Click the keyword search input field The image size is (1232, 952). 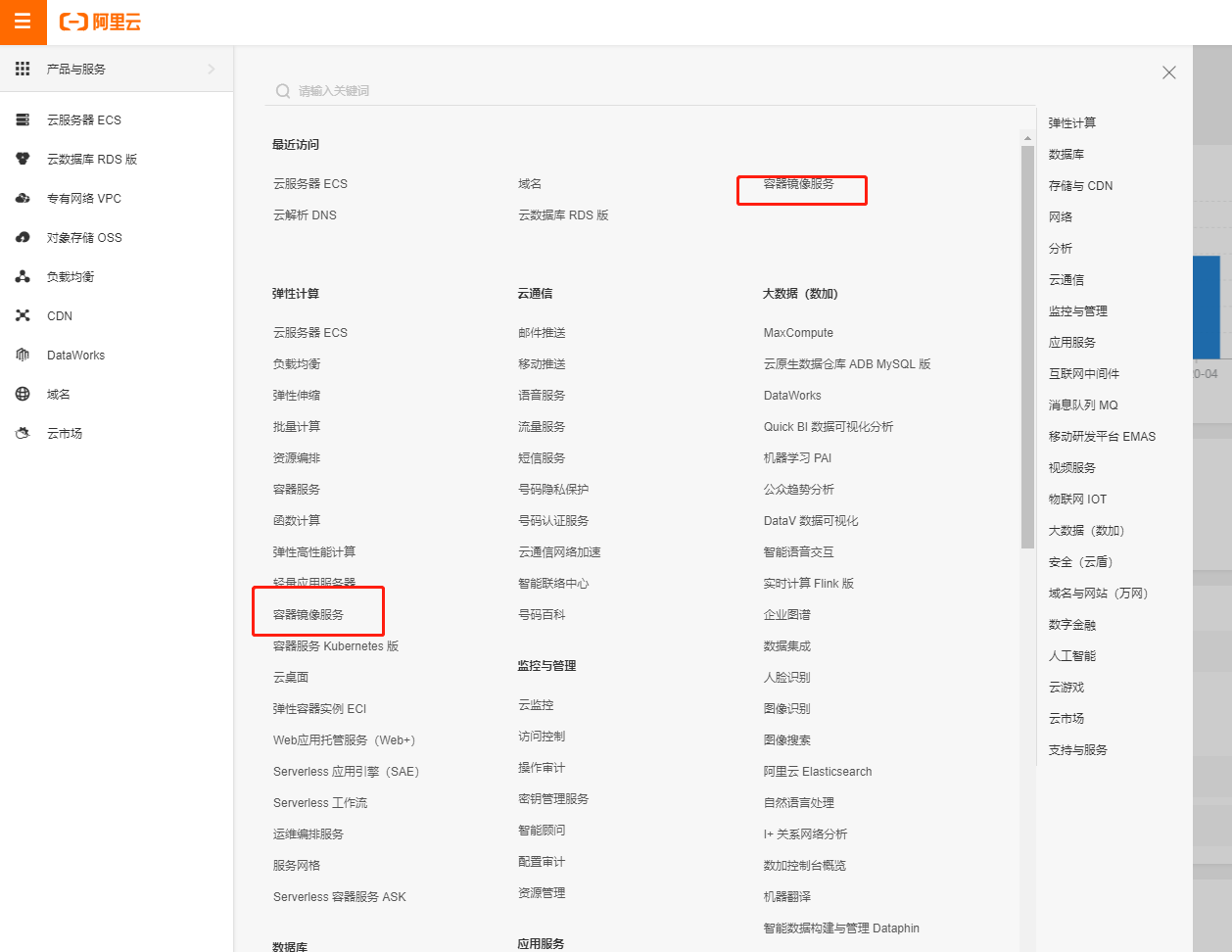pyautogui.click(x=649, y=91)
